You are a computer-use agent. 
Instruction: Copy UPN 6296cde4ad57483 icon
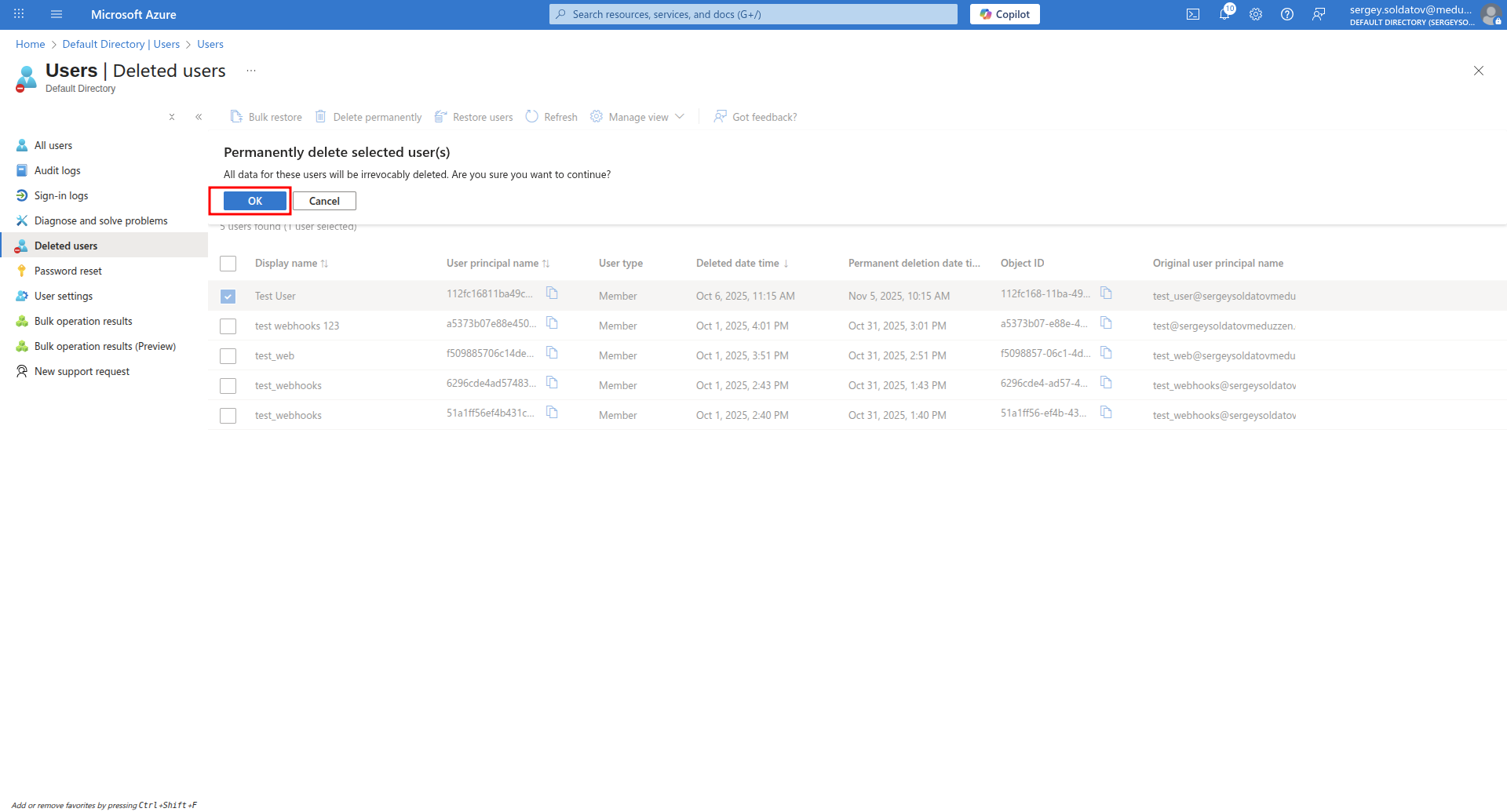[552, 383]
